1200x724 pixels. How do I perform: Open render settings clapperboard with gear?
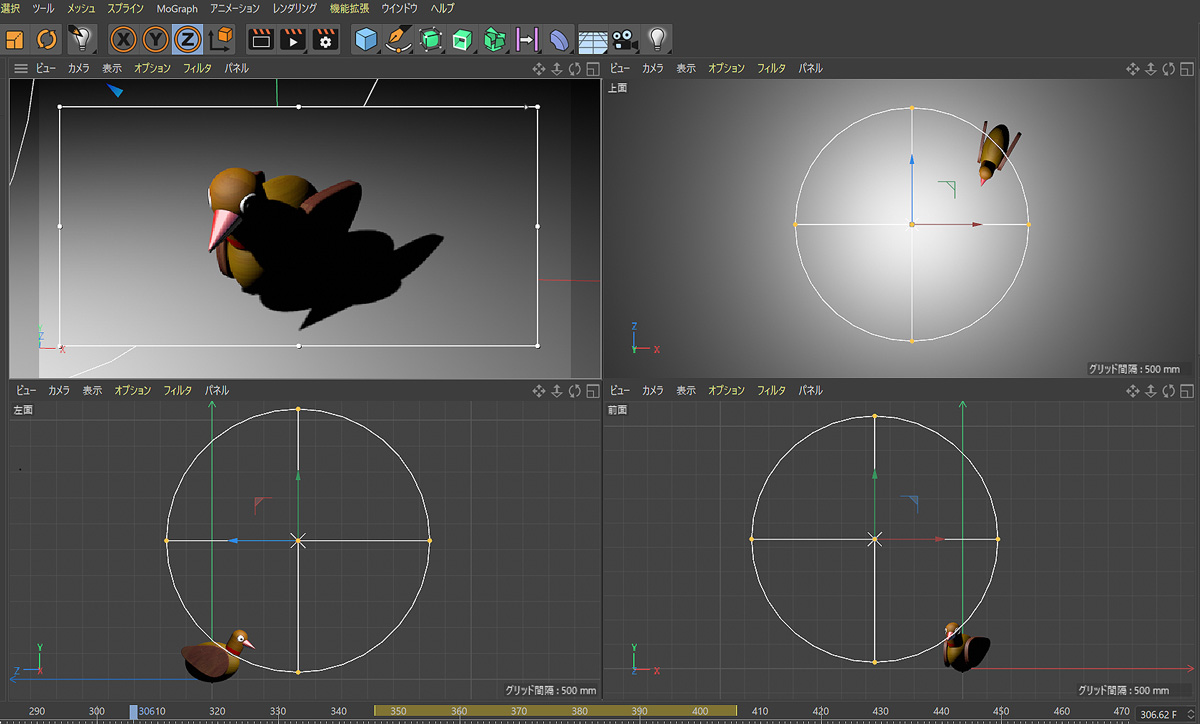325,39
